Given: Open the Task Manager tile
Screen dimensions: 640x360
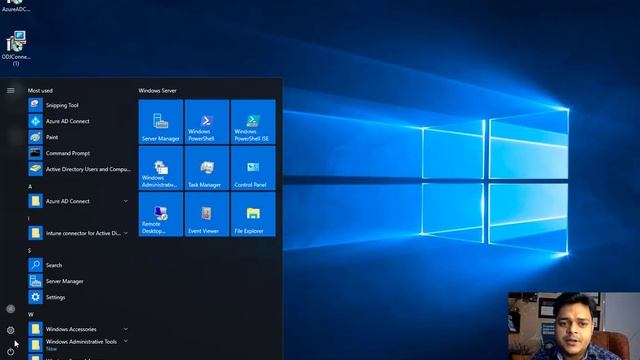Looking at the screenshot, I should point(207,168).
